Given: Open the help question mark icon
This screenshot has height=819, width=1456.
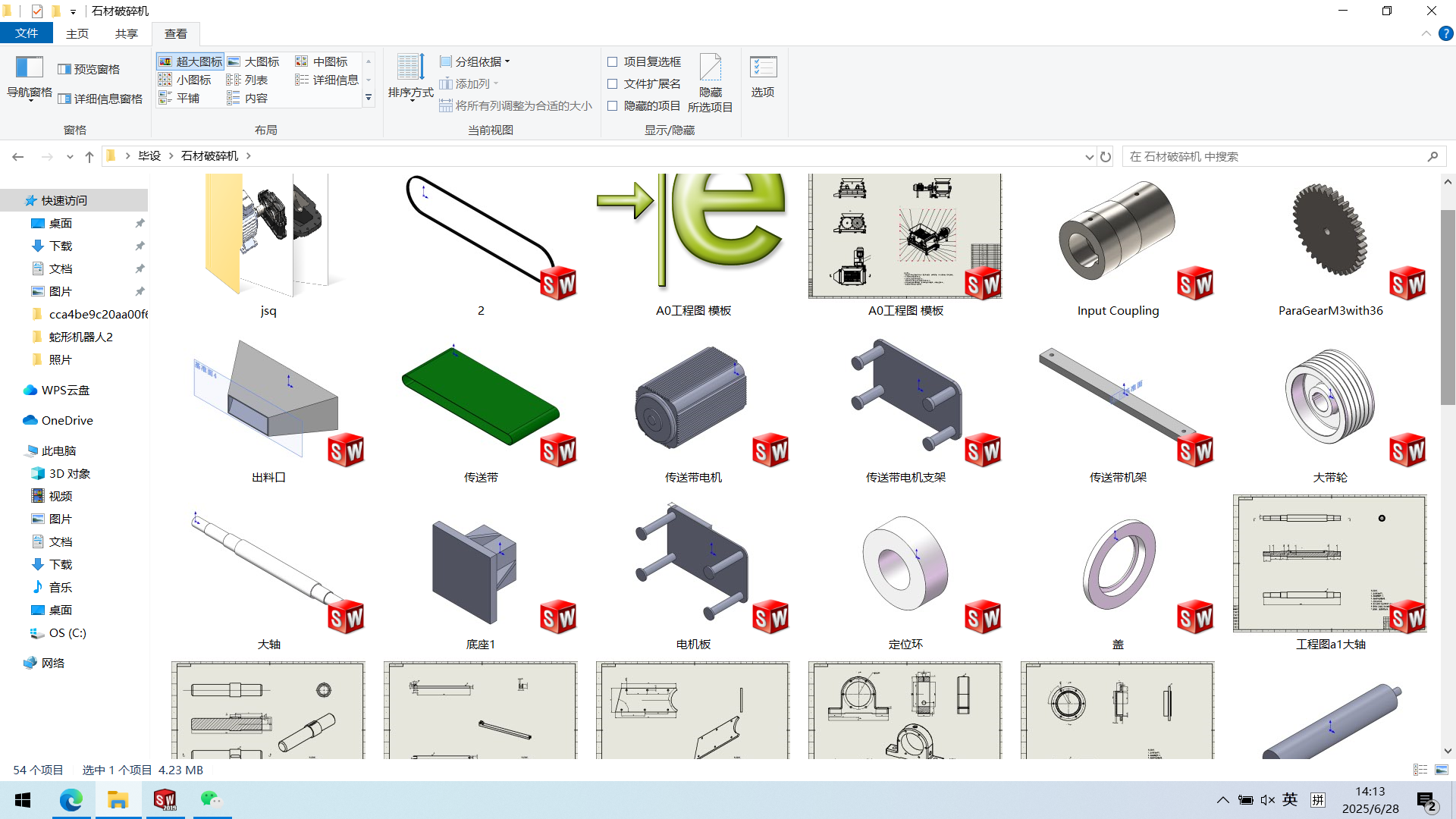Looking at the screenshot, I should point(1446,33).
